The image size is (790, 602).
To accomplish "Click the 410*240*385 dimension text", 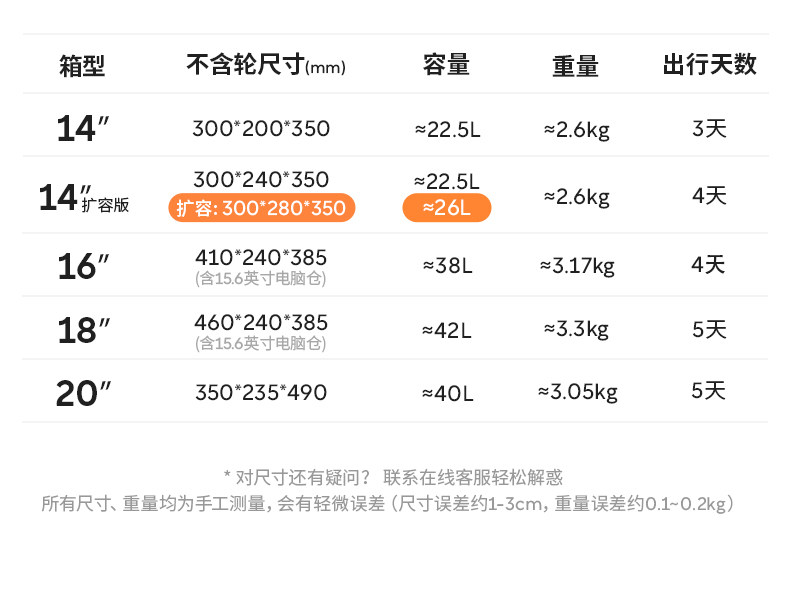I will (261, 257).
